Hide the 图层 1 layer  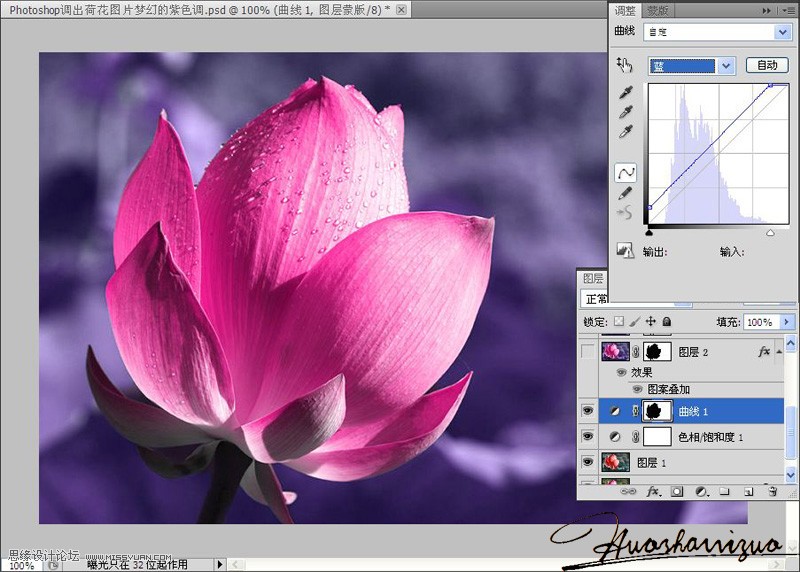(588, 462)
